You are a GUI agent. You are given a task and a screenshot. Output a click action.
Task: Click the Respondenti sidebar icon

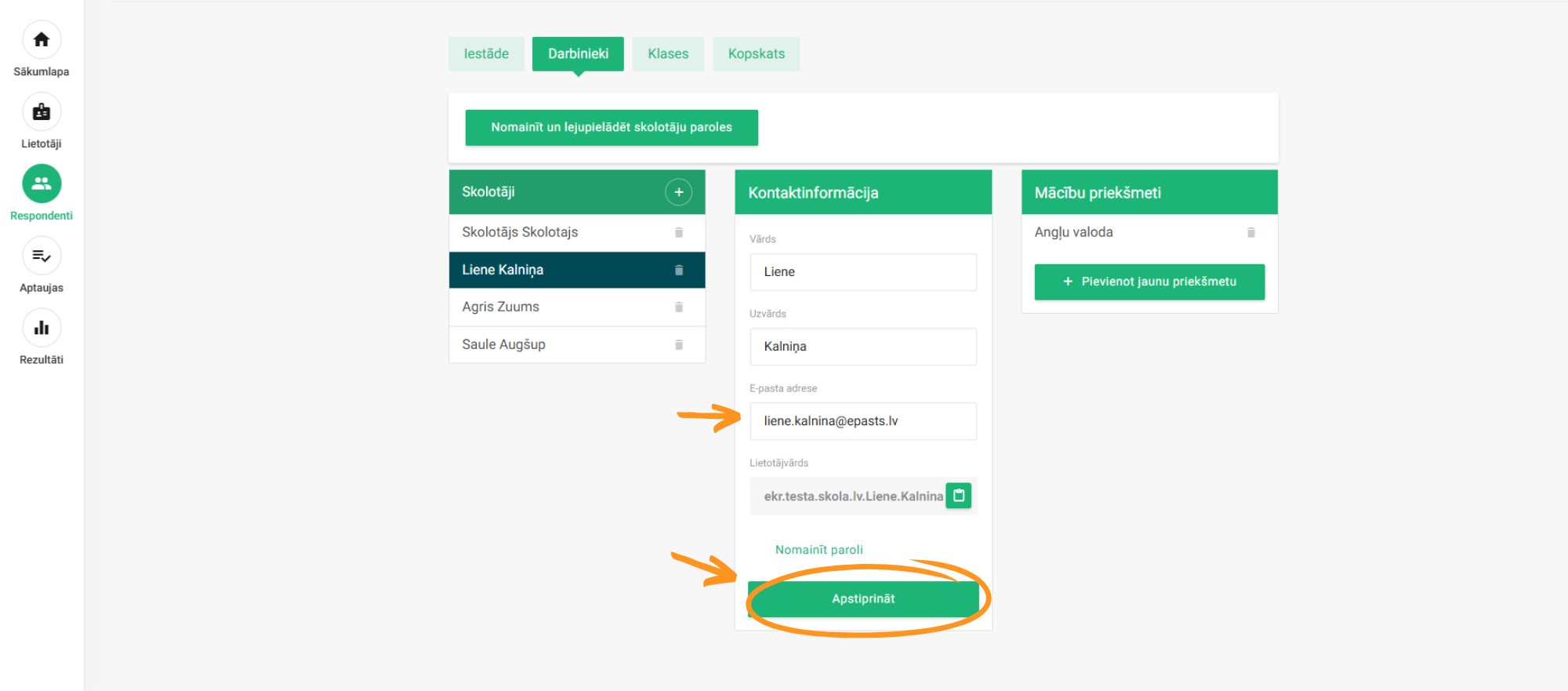[x=42, y=184]
